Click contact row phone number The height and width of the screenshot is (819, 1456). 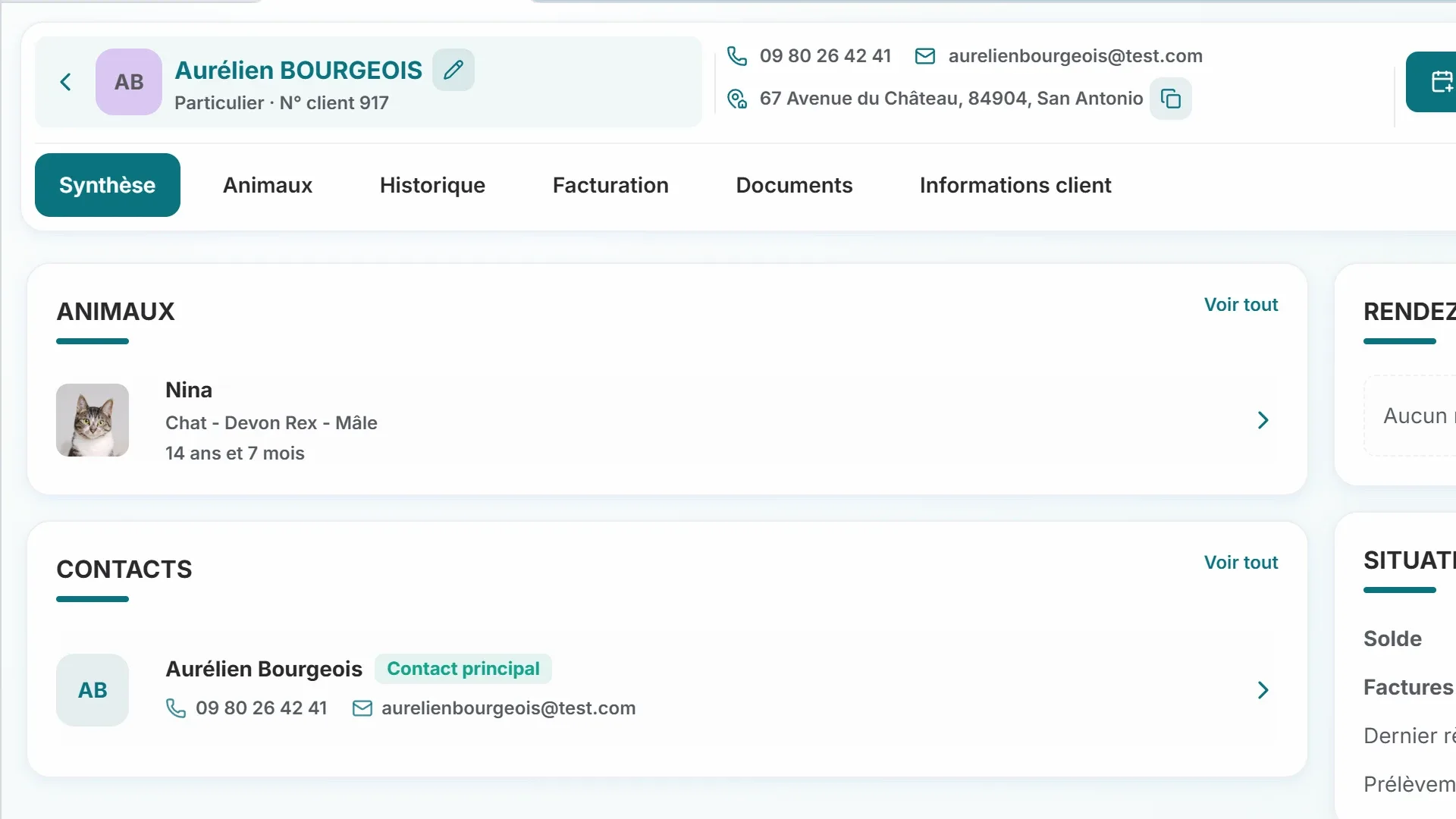[262, 708]
